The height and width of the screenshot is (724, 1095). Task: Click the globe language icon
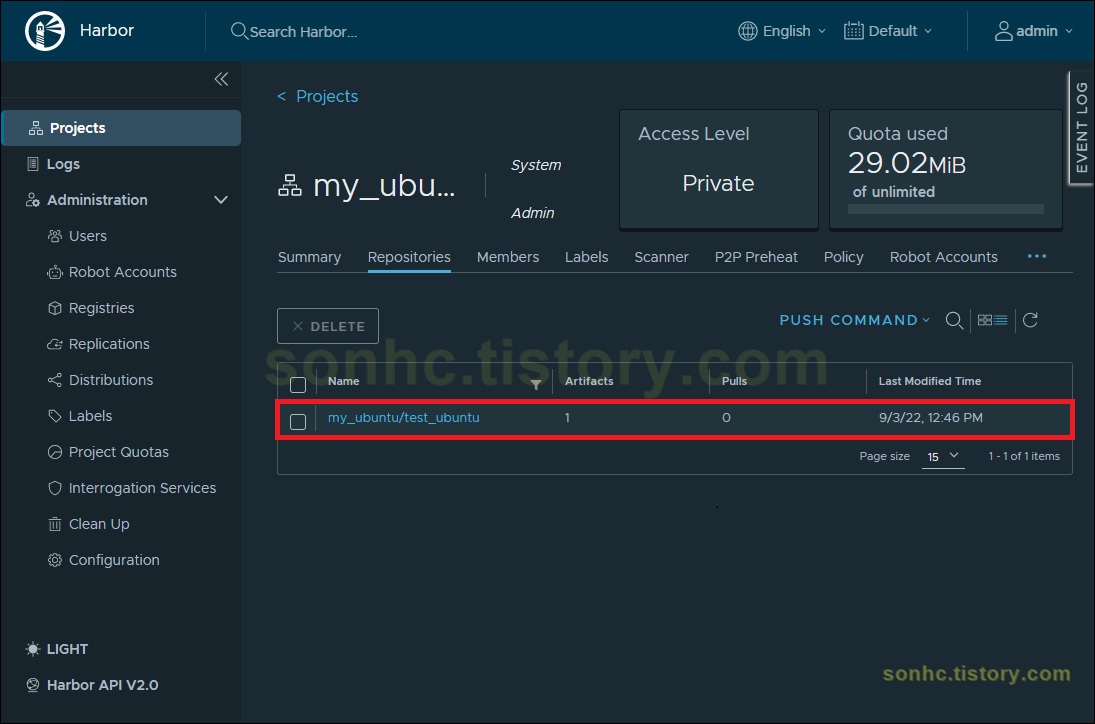point(747,31)
